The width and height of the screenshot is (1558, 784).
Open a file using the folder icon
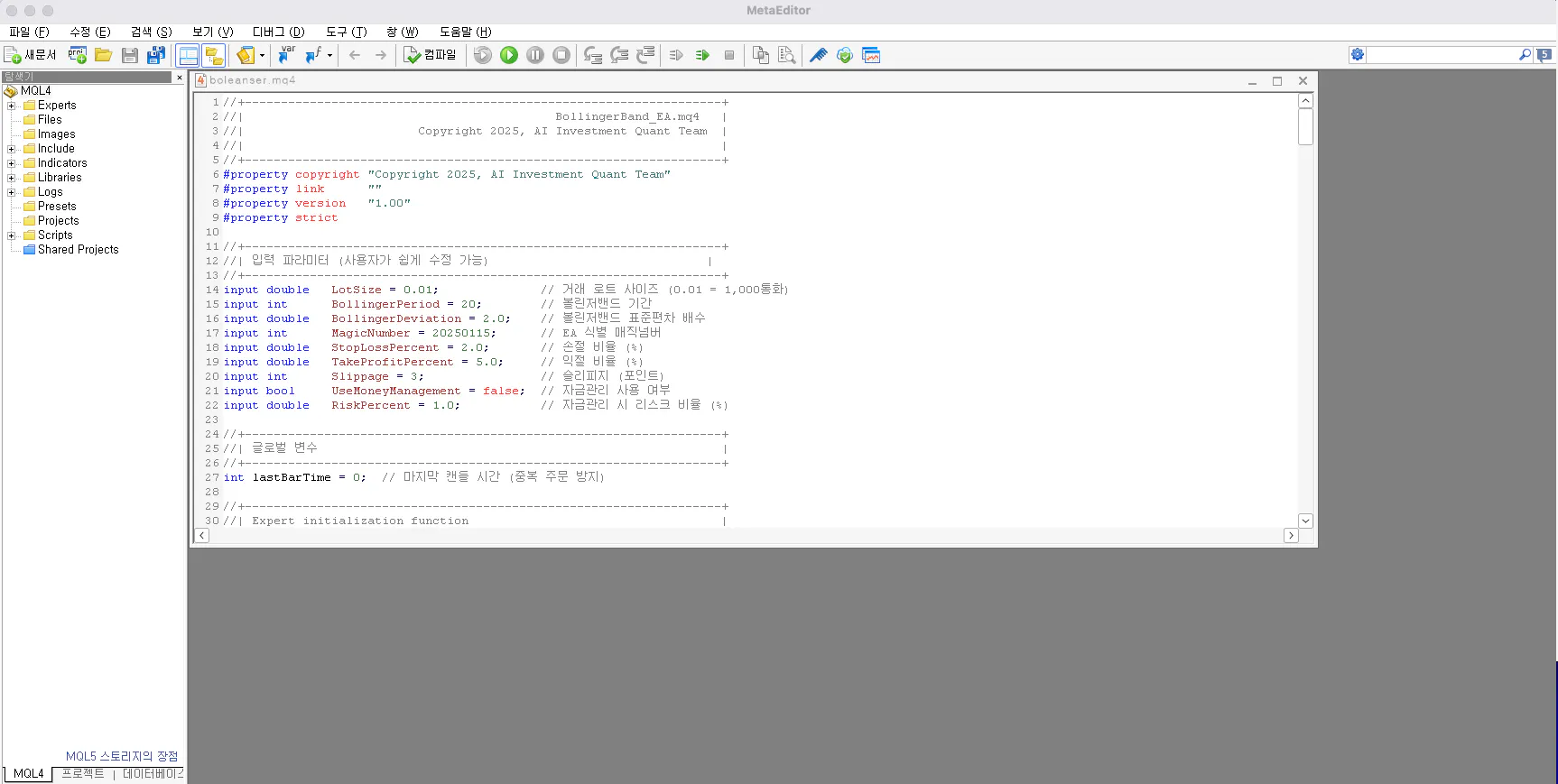pos(104,55)
